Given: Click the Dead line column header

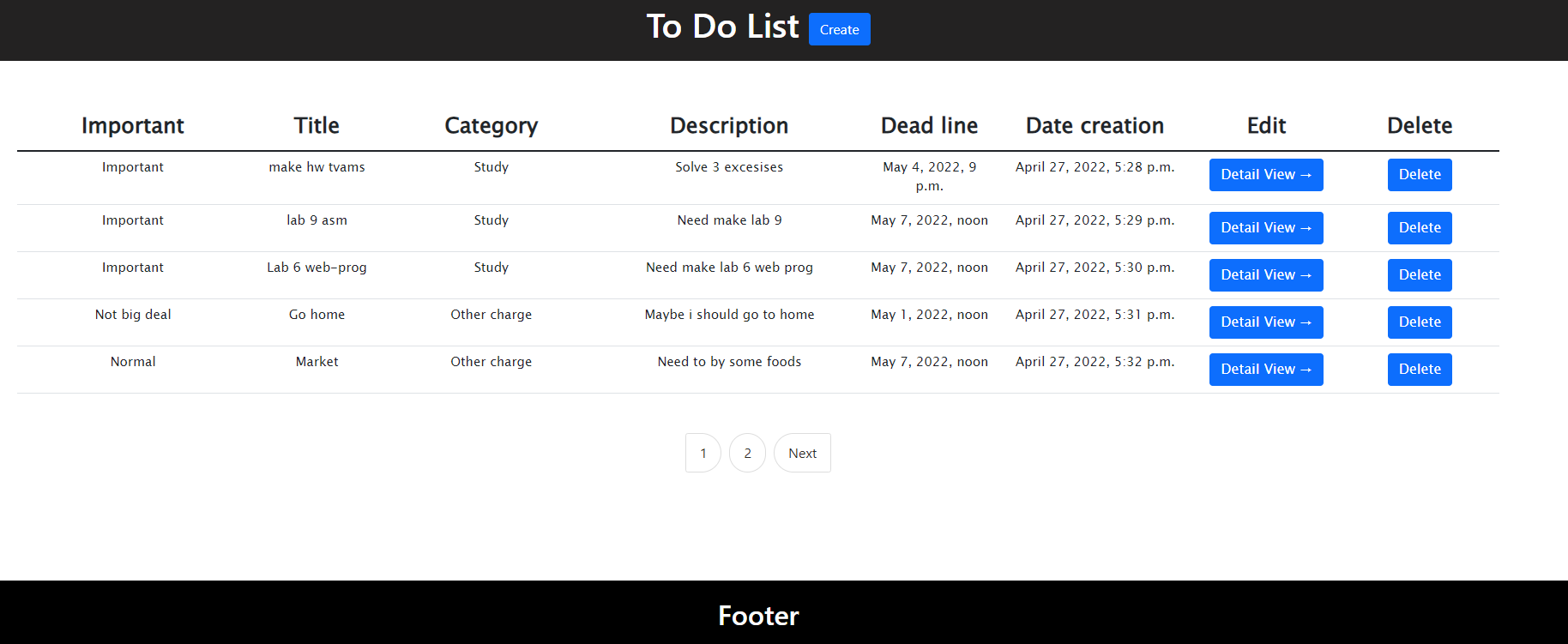Looking at the screenshot, I should point(929,126).
